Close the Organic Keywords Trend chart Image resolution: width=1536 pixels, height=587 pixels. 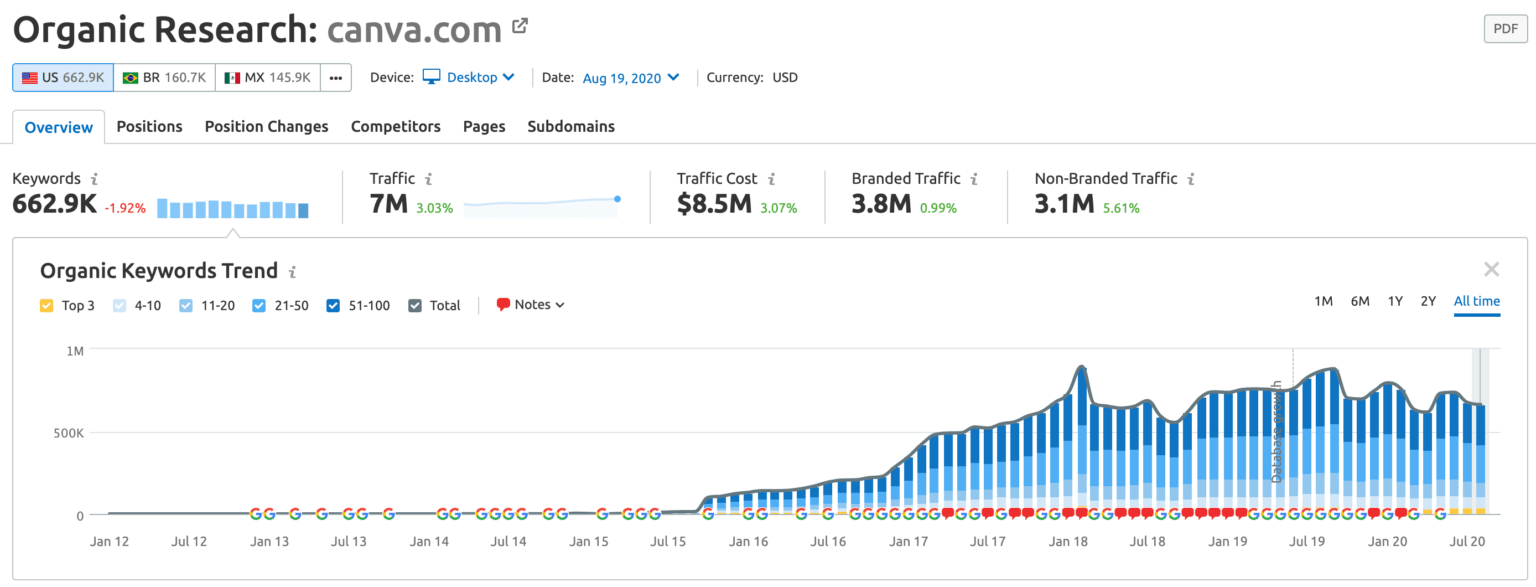tap(1491, 269)
